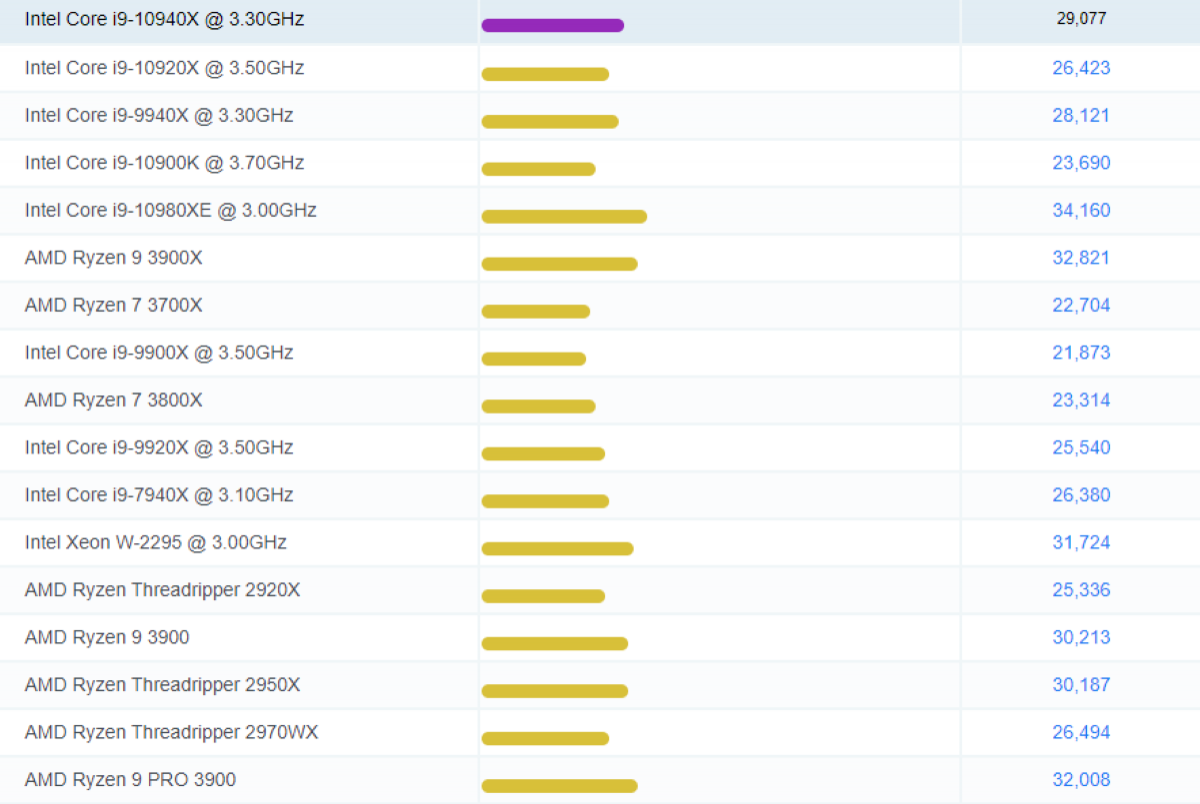Open the 22,704 score link
Screen dimensions: 1200x804
(1081, 305)
